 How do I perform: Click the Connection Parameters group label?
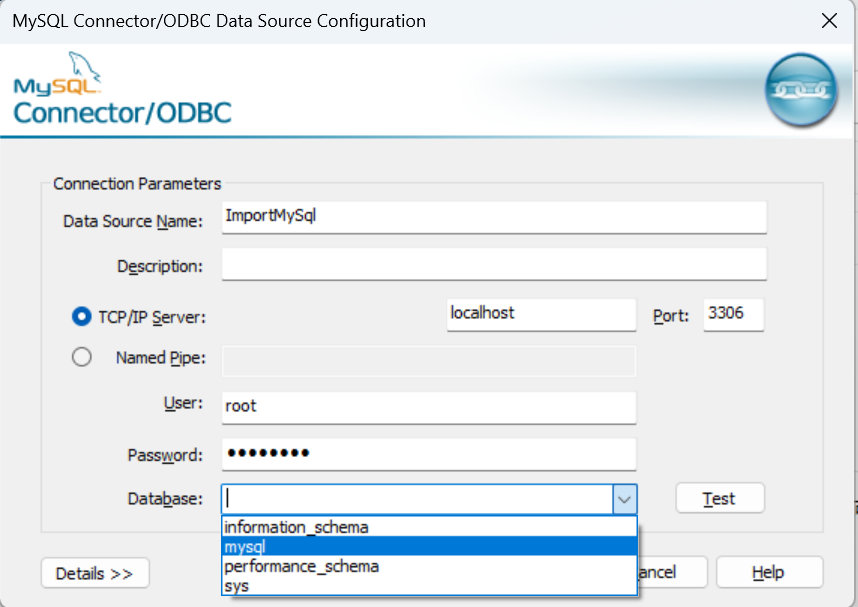click(x=137, y=184)
